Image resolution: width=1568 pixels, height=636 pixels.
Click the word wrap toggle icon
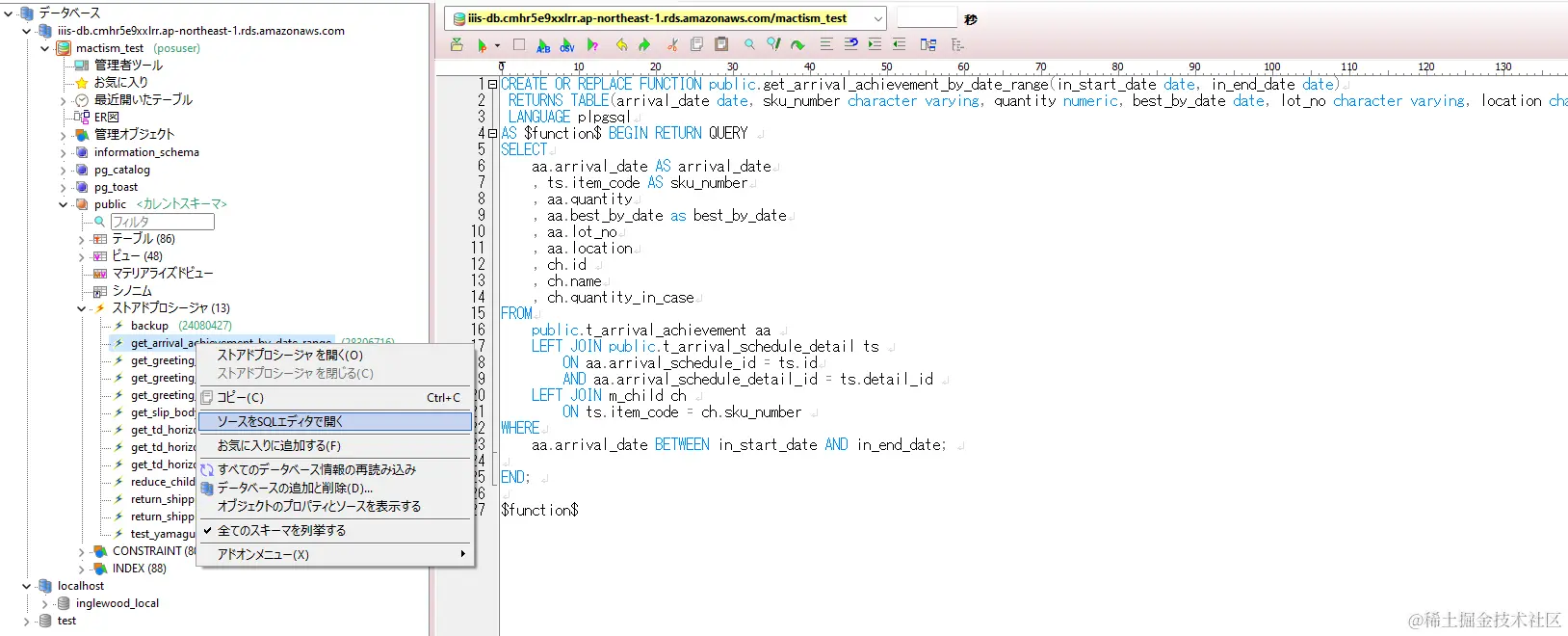tap(850, 44)
